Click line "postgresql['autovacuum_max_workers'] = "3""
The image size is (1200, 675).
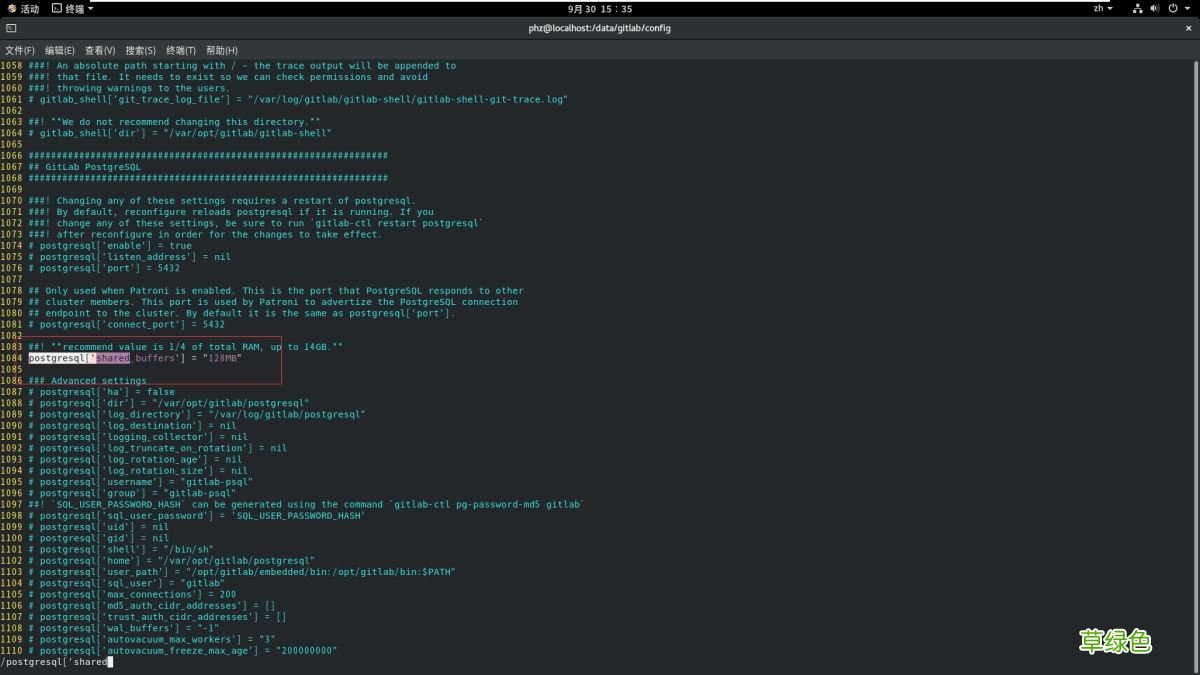[151, 639]
